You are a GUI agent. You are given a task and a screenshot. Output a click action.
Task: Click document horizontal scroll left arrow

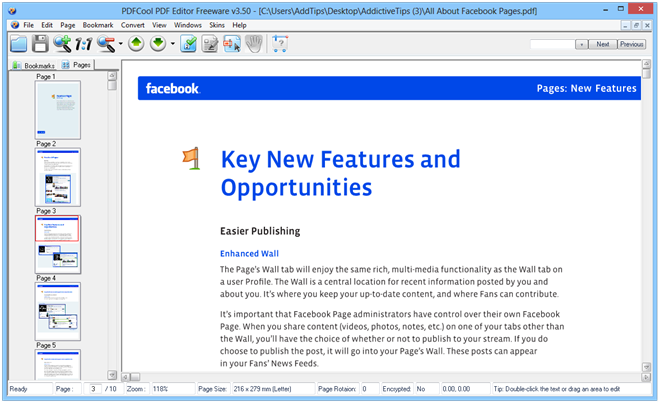(x=125, y=377)
